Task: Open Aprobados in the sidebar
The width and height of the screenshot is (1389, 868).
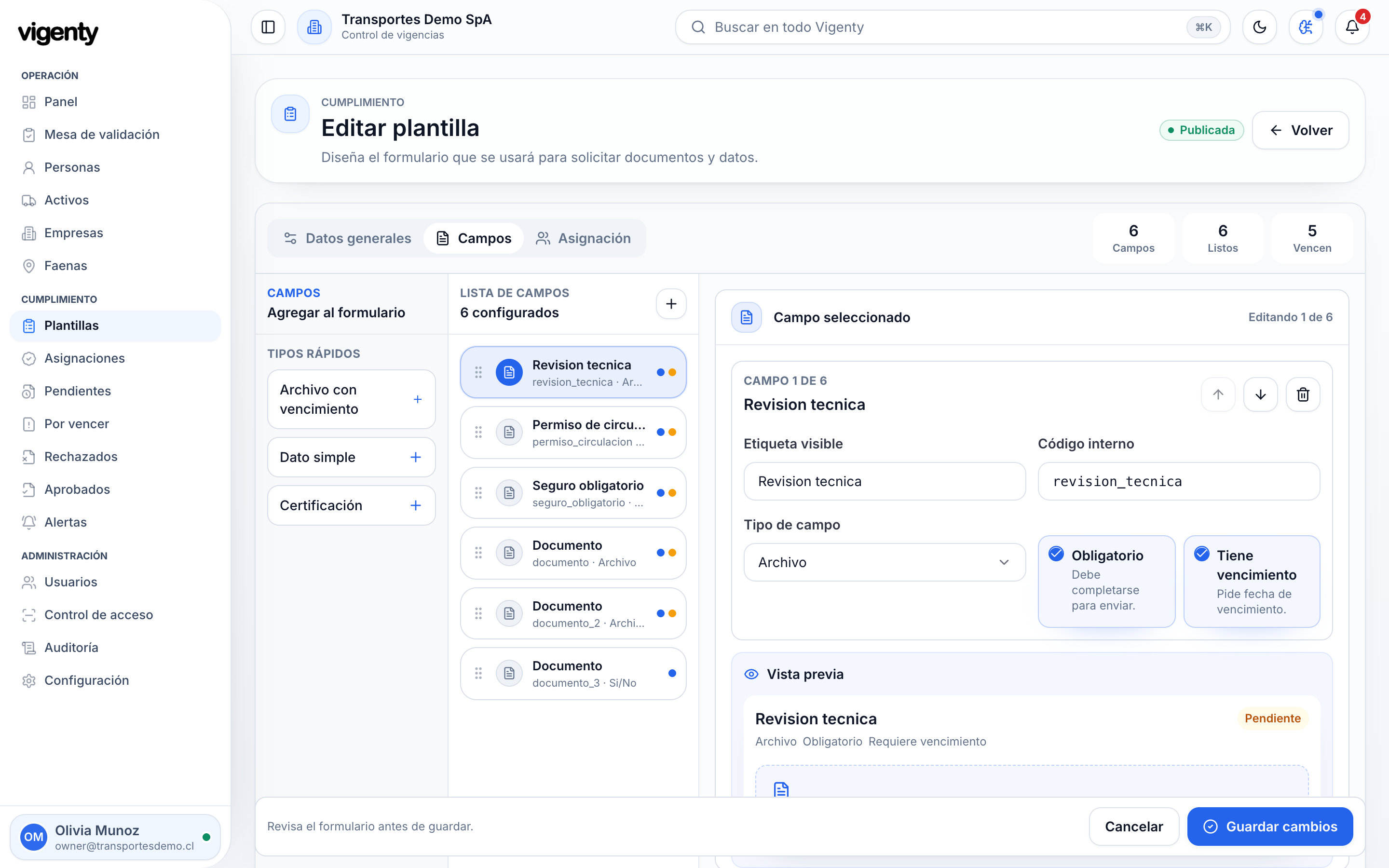Action: [x=115, y=489]
